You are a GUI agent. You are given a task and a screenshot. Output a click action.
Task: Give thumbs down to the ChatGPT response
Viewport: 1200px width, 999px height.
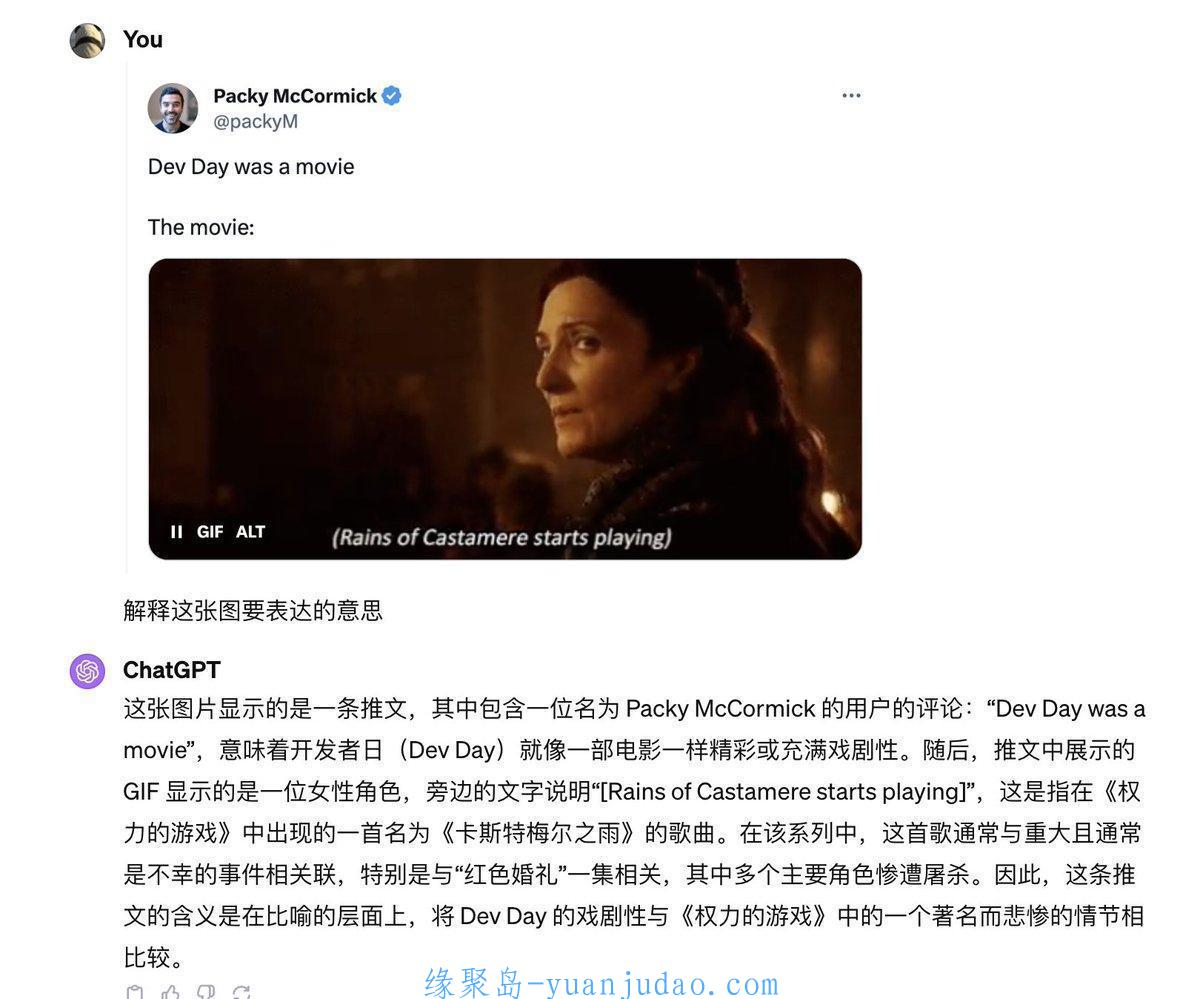[206, 992]
